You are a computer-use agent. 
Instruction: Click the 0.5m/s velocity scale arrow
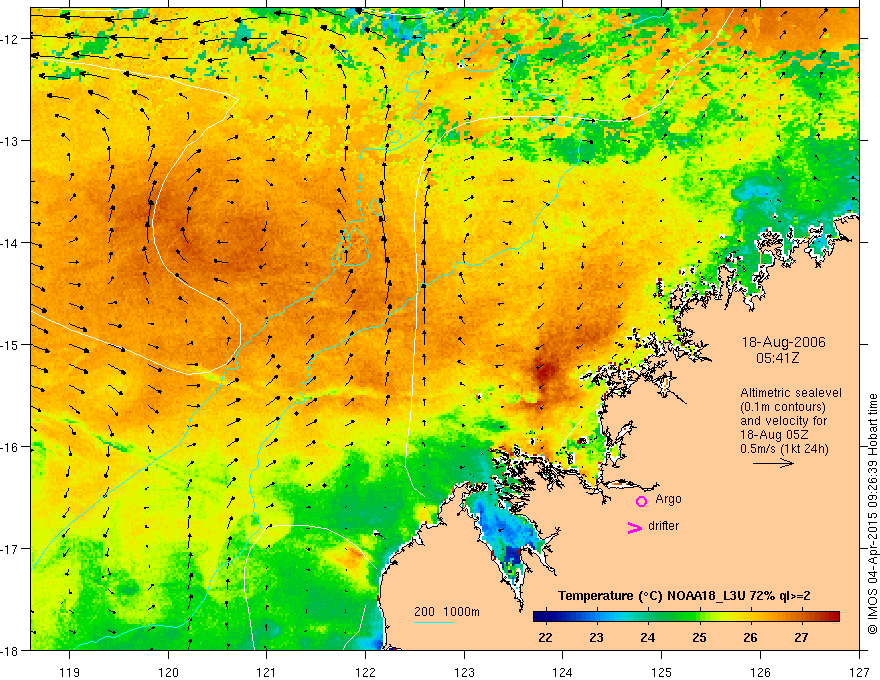click(773, 463)
